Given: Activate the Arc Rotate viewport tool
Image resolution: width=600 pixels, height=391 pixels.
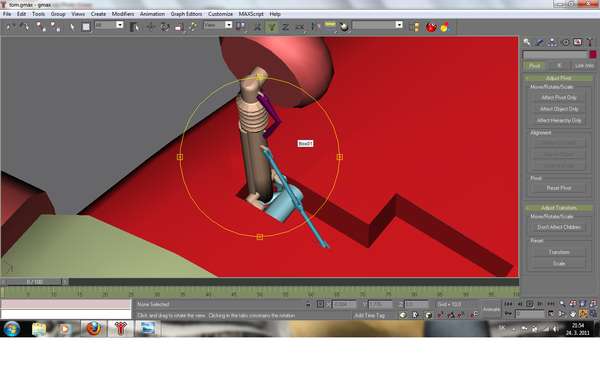Looking at the screenshot, I should [583, 314].
